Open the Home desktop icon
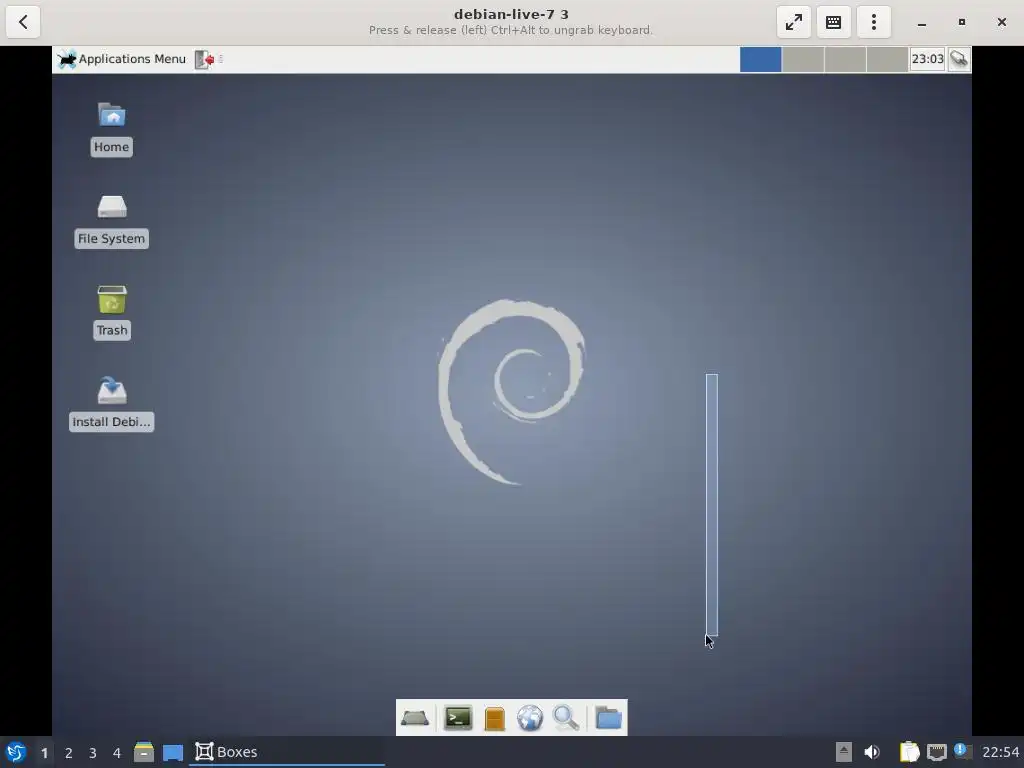Screen dimensions: 1024x768 (112, 129)
